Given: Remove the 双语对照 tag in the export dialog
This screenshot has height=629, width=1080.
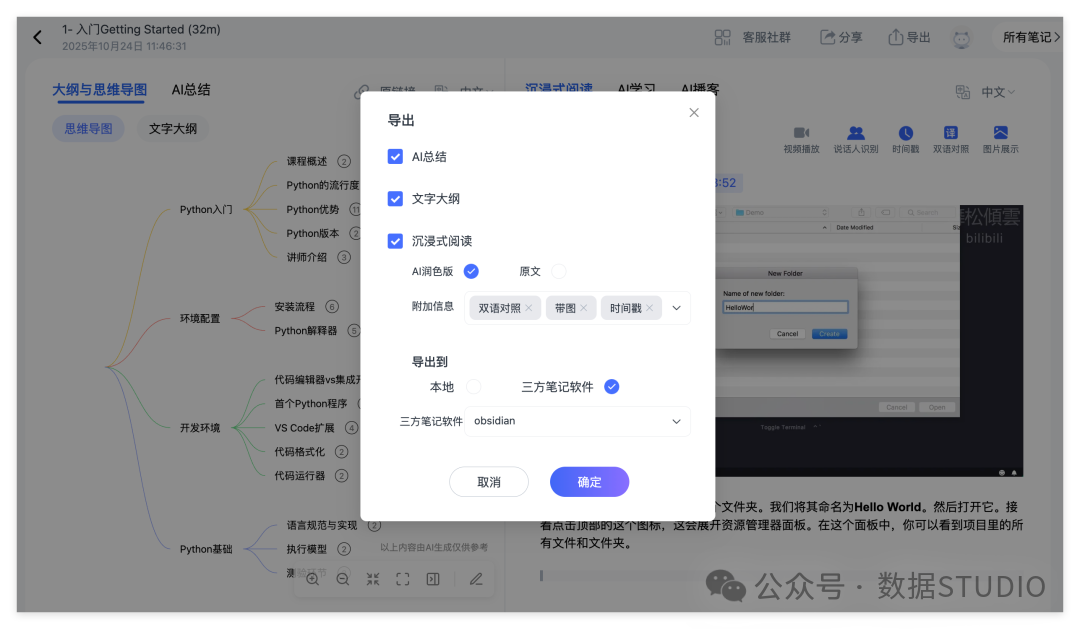Looking at the screenshot, I should (528, 308).
